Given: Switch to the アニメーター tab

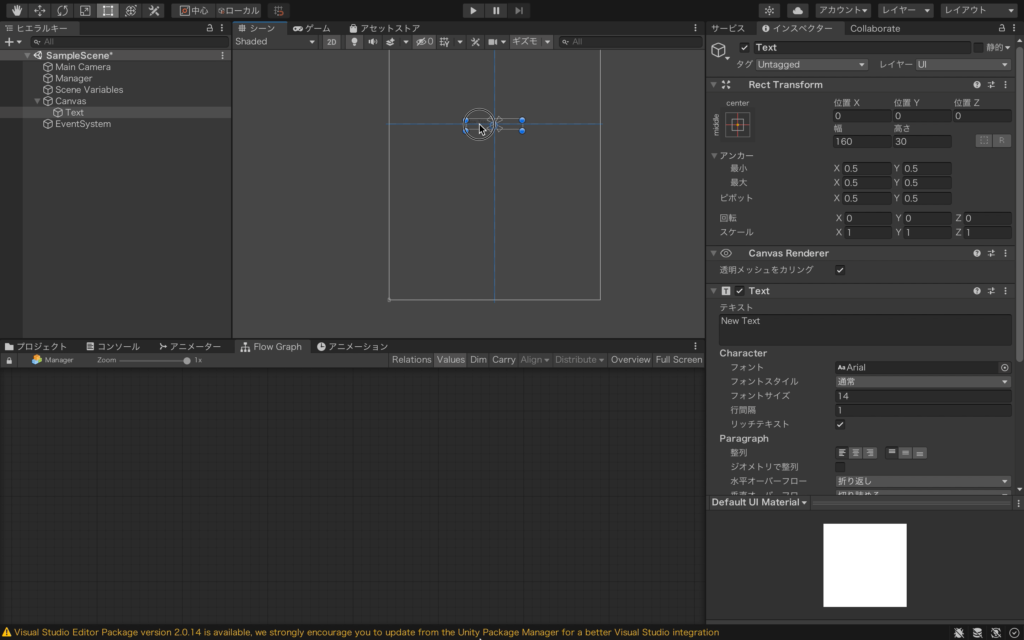Looking at the screenshot, I should pos(190,347).
